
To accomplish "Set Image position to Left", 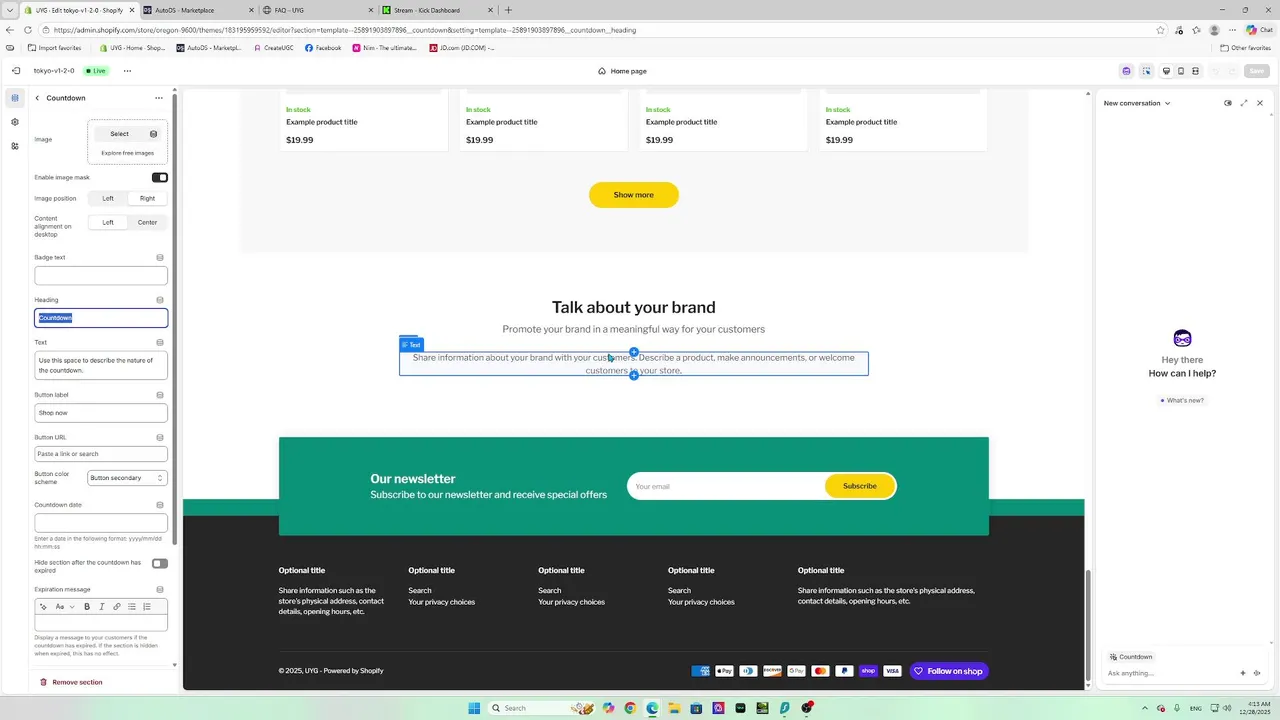I will tap(108, 198).
